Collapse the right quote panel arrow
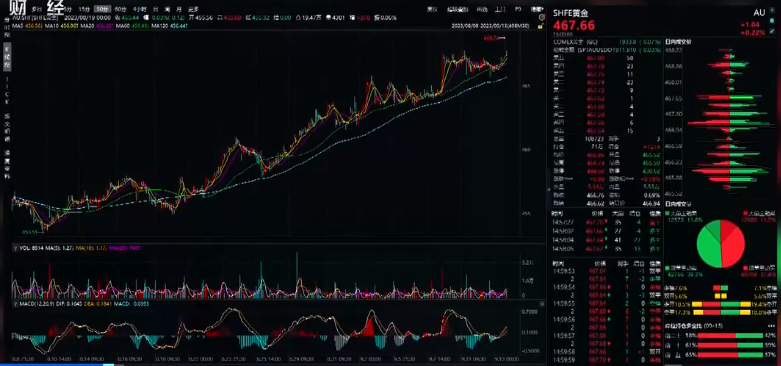Image resolution: width=781 pixels, height=366 pixels. (x=550, y=188)
